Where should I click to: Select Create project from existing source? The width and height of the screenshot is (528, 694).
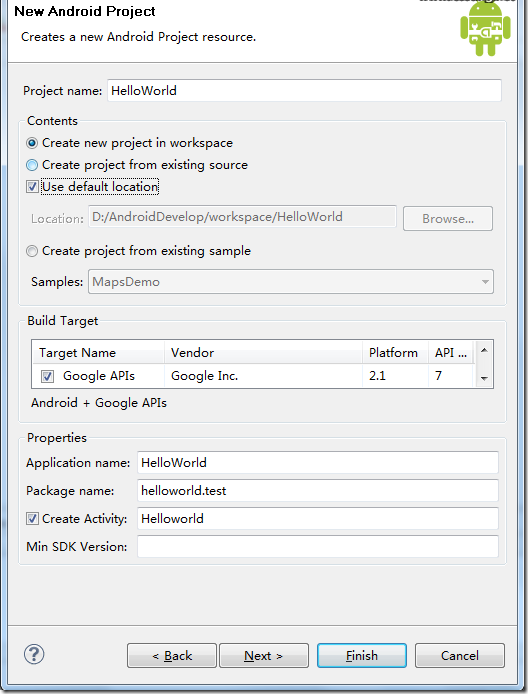[32, 165]
